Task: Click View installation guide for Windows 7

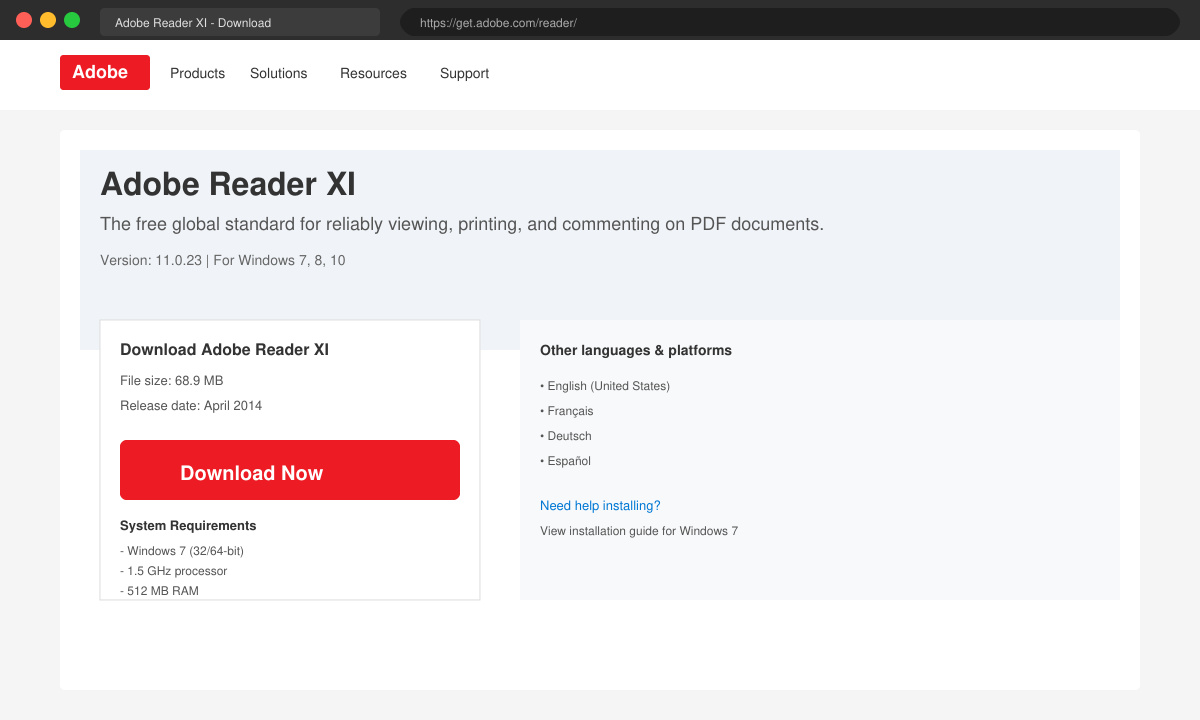Action: 639,531
